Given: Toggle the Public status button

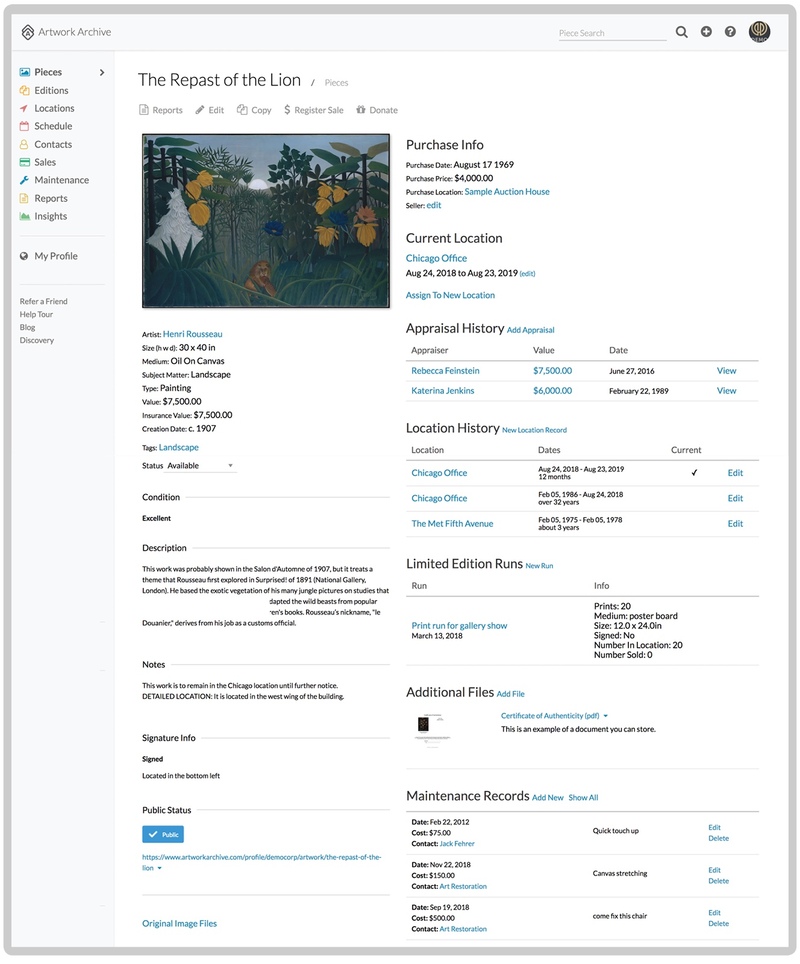Looking at the screenshot, I should [x=162, y=834].
